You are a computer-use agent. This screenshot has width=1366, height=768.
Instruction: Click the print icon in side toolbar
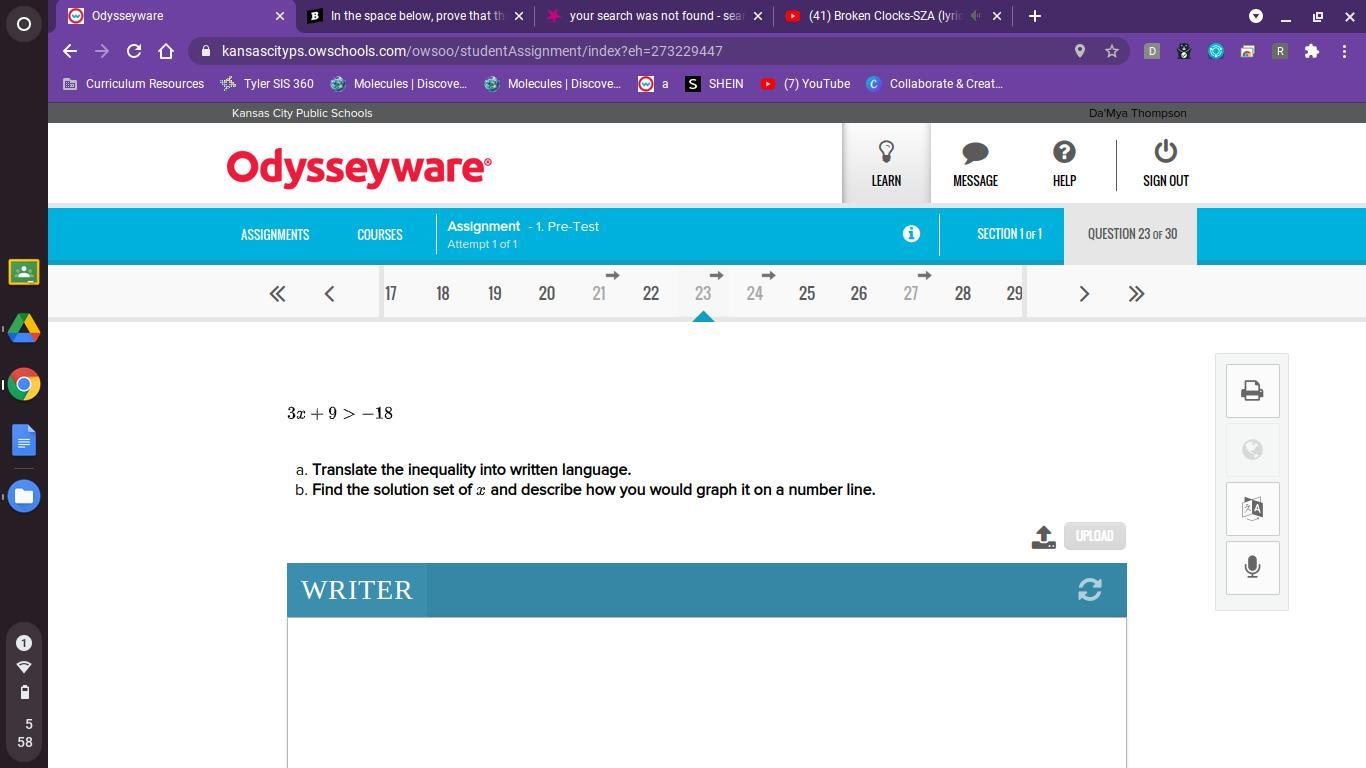click(x=1252, y=391)
